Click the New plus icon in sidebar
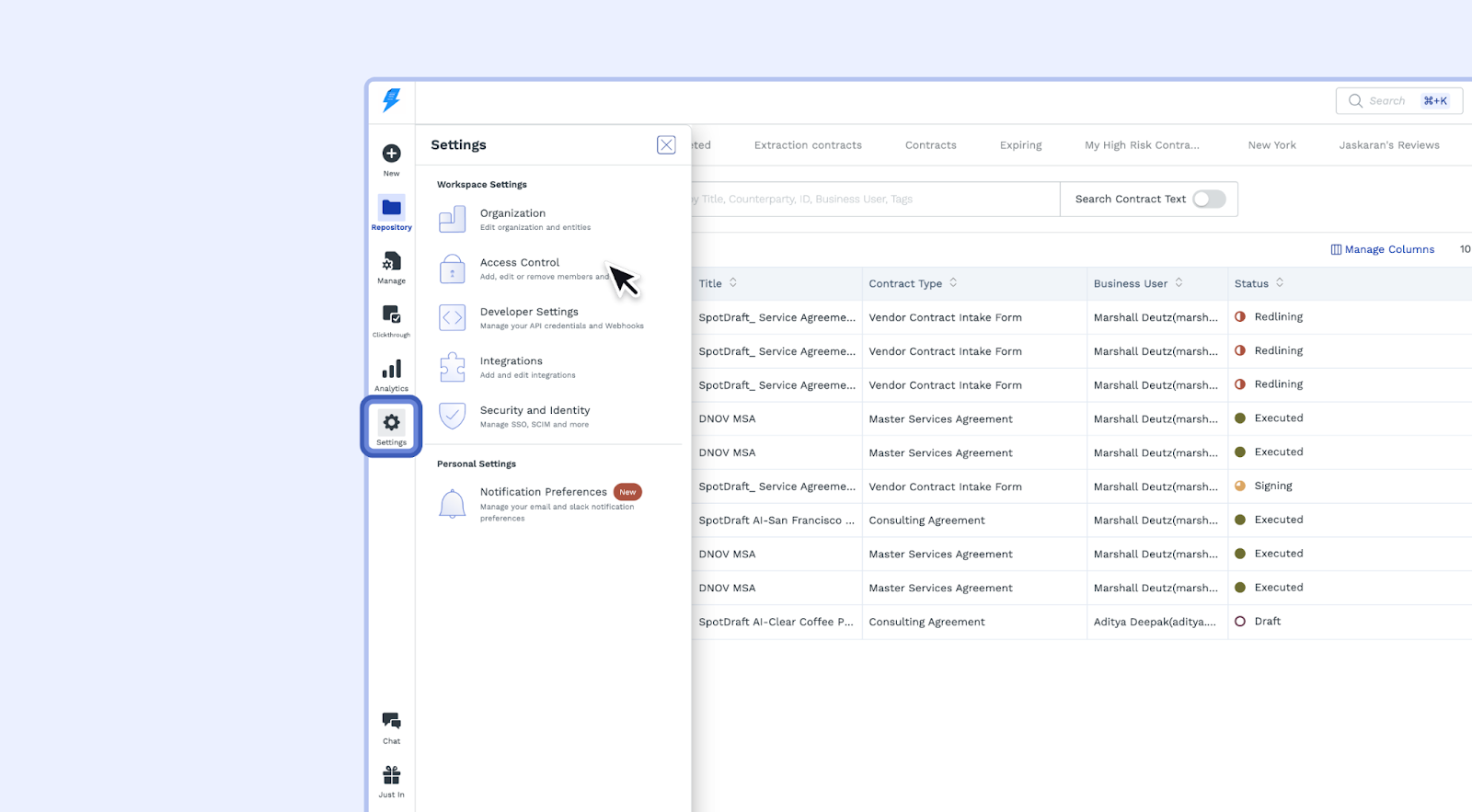 [391, 154]
